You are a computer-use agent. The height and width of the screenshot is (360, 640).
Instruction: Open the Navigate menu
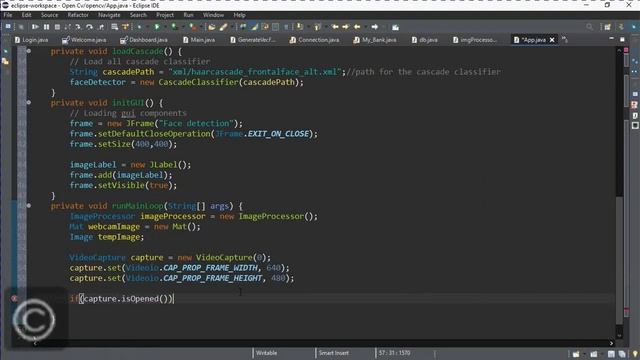[x=109, y=15]
